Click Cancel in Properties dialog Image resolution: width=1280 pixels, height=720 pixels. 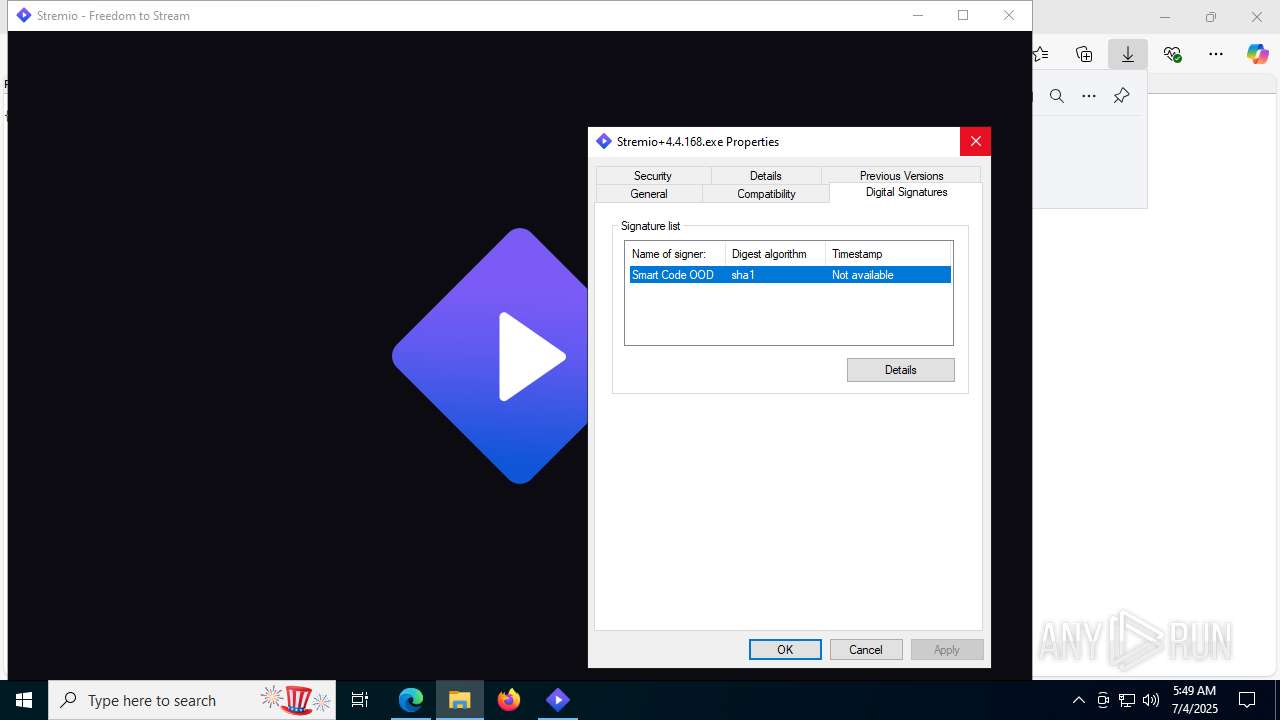pyautogui.click(x=866, y=650)
